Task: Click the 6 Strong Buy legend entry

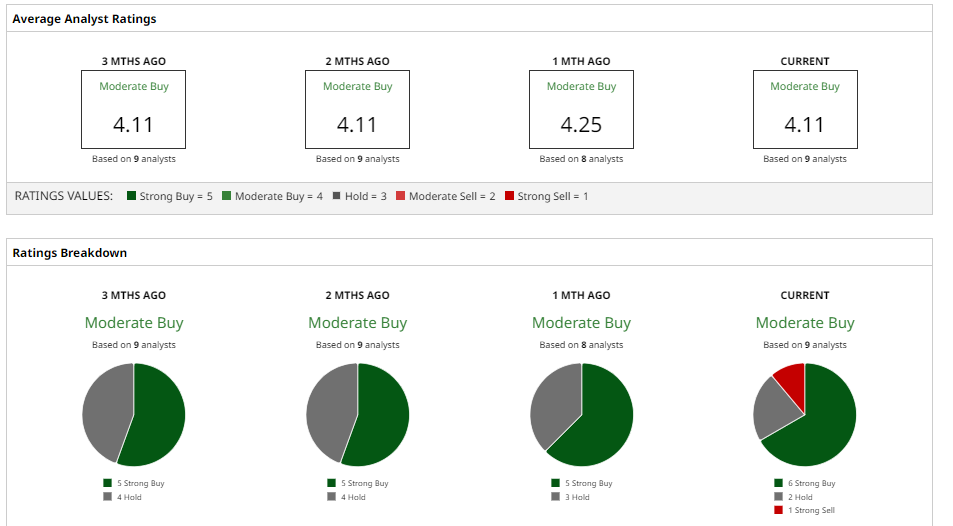Action: pyautogui.click(x=805, y=483)
